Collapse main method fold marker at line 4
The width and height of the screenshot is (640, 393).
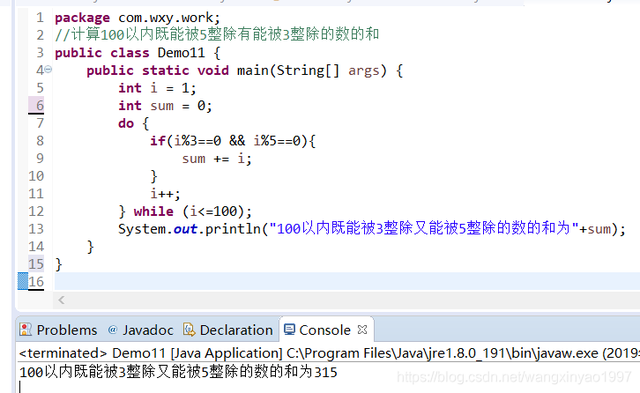click(x=48, y=69)
